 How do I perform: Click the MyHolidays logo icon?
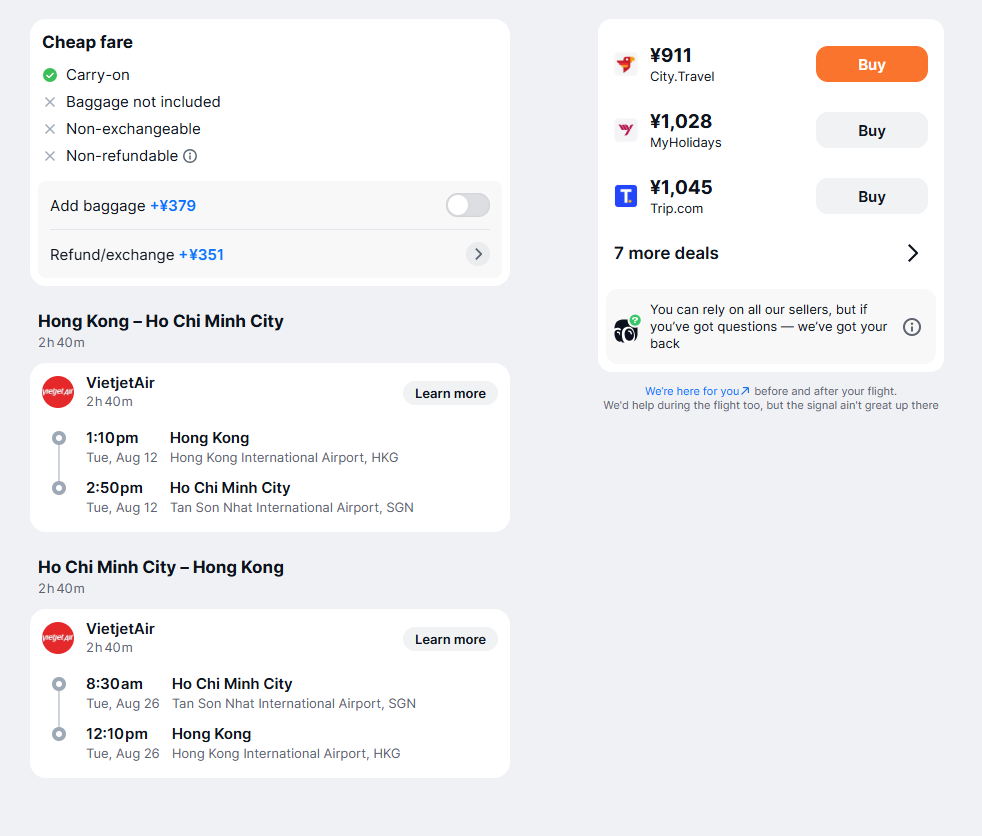coord(626,130)
